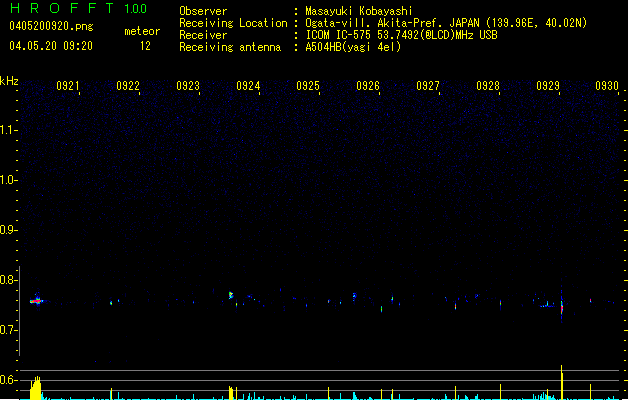Viewport: 629px width, 400px height.
Task: Click the date stamp 04.05.20 09:20
Action: [51, 46]
